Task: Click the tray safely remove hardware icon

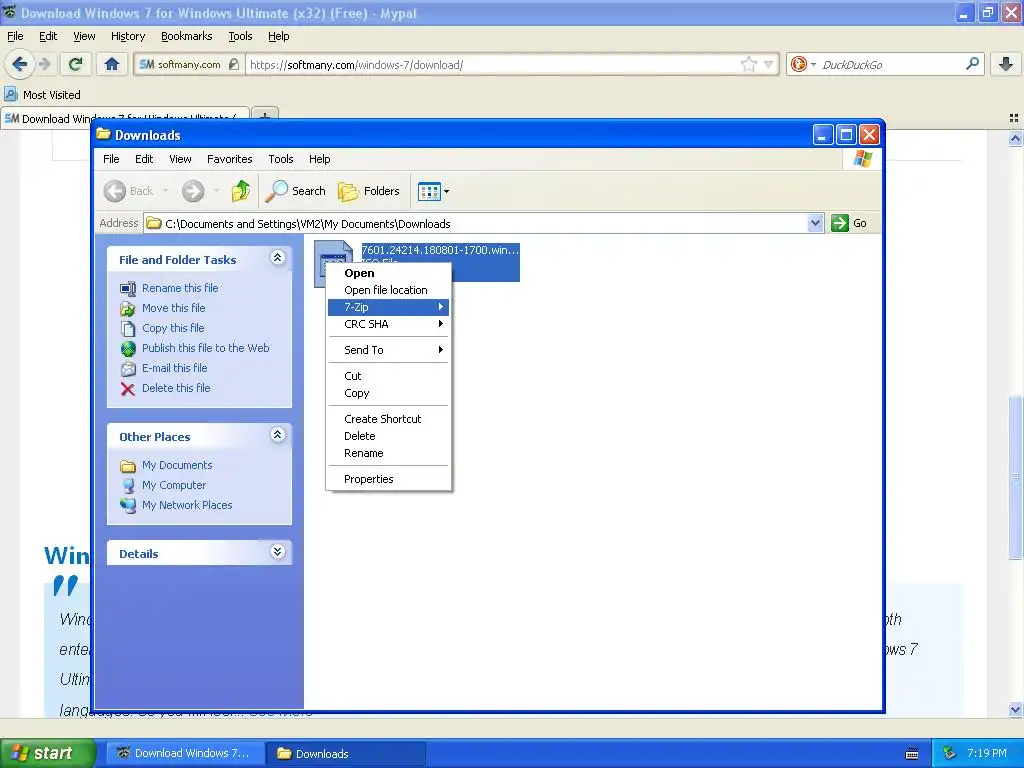Action: [x=950, y=753]
